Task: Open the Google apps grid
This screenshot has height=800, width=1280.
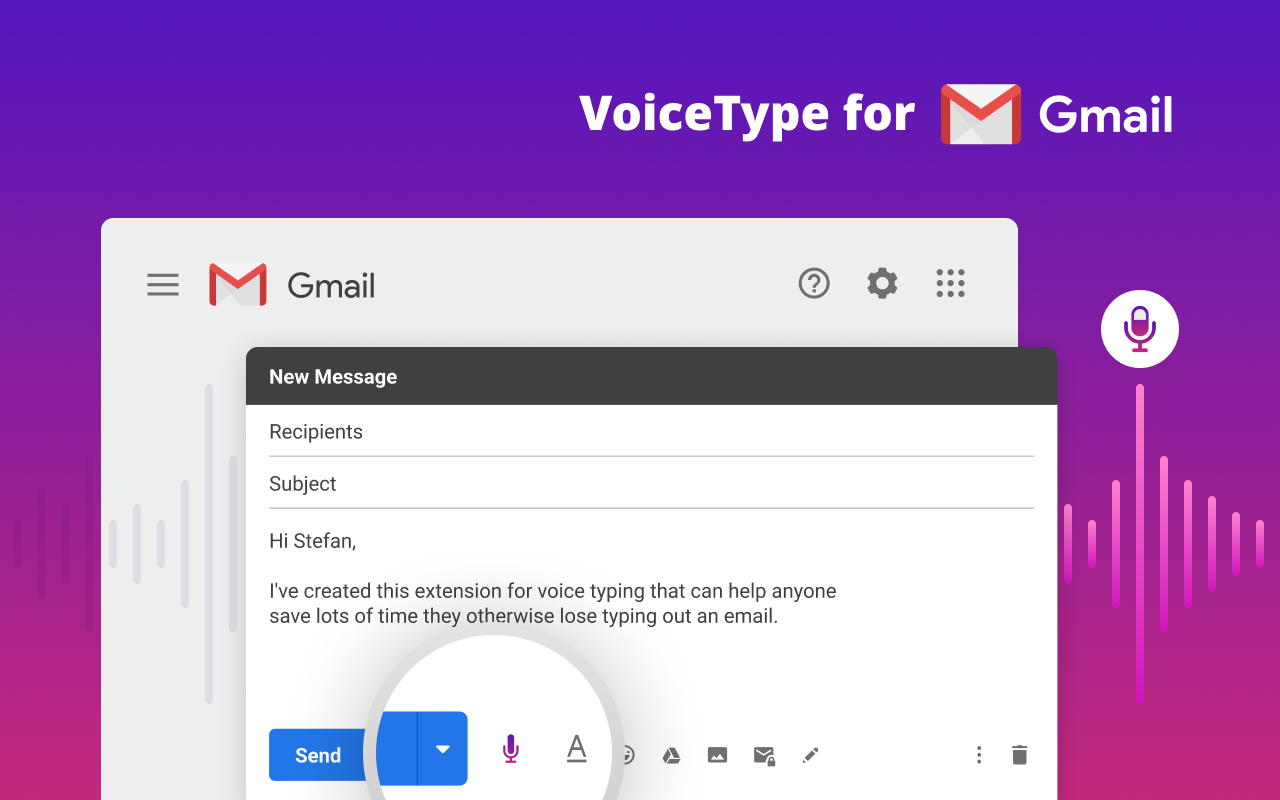Action: pyautogui.click(x=950, y=283)
